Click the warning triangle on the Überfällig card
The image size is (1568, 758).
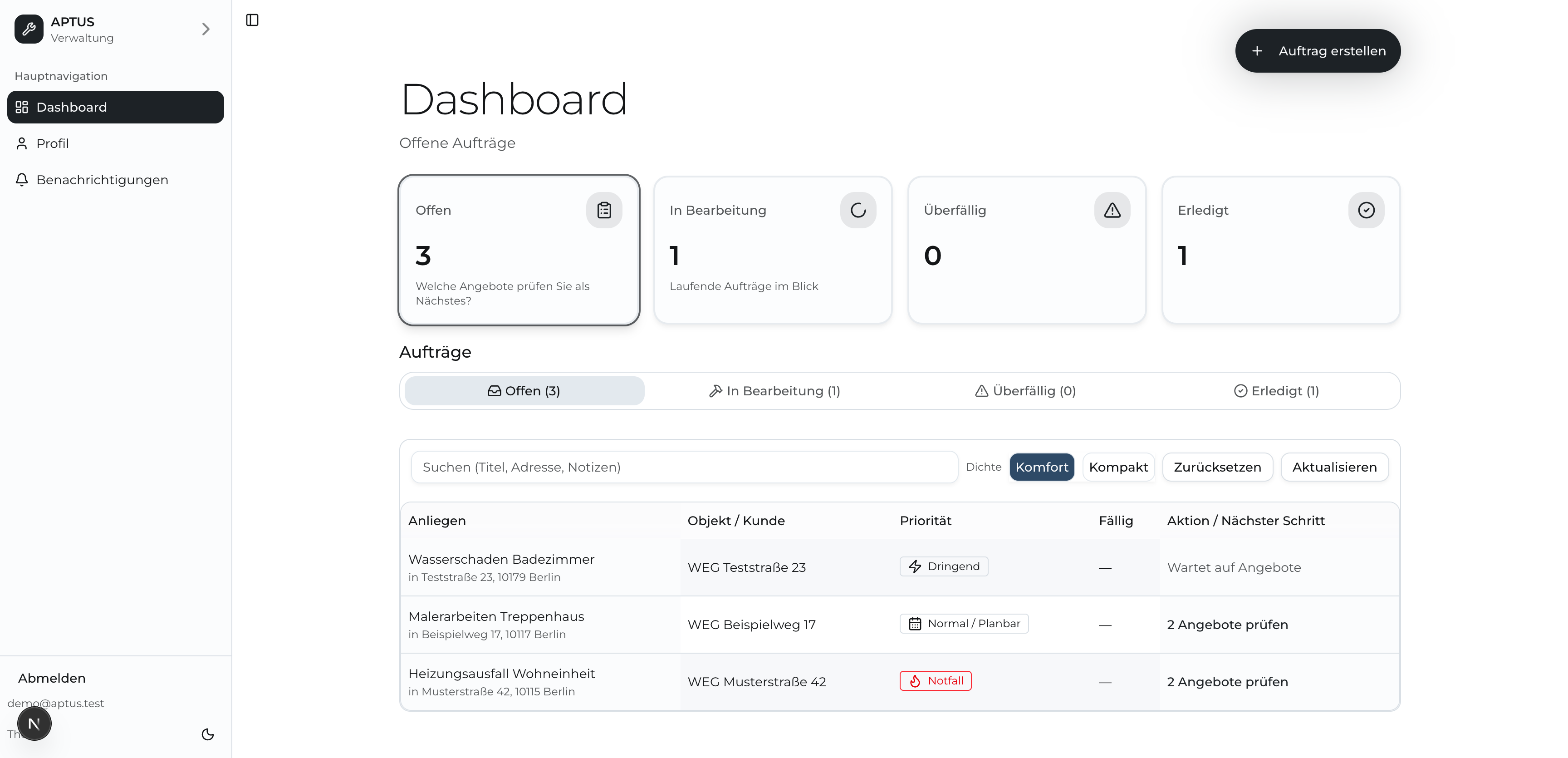[x=1112, y=209]
